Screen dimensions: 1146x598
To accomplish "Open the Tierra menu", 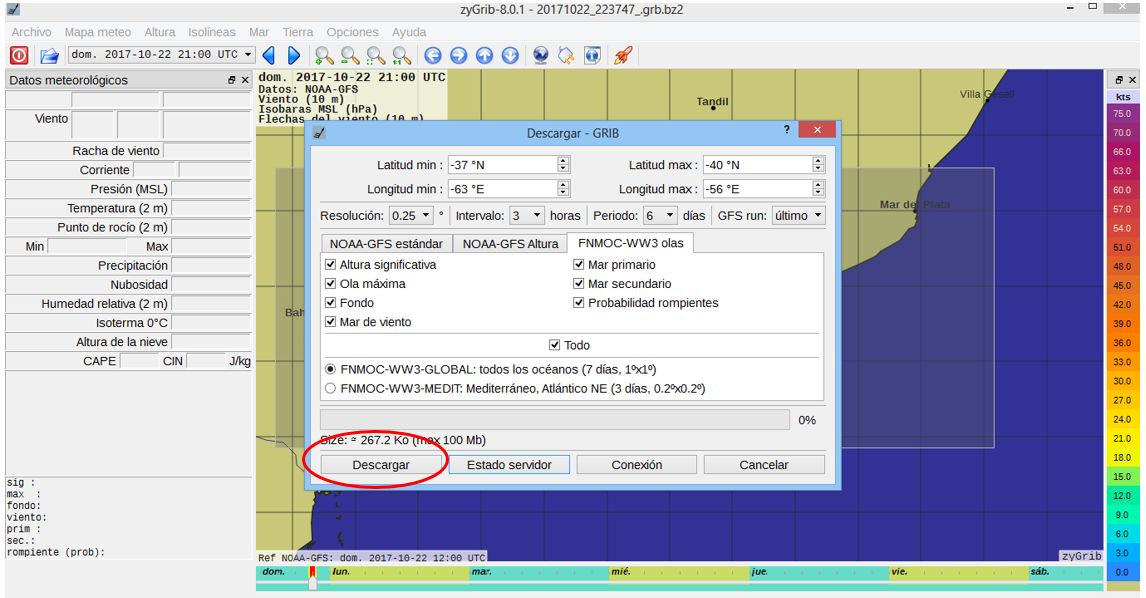I will click(298, 32).
